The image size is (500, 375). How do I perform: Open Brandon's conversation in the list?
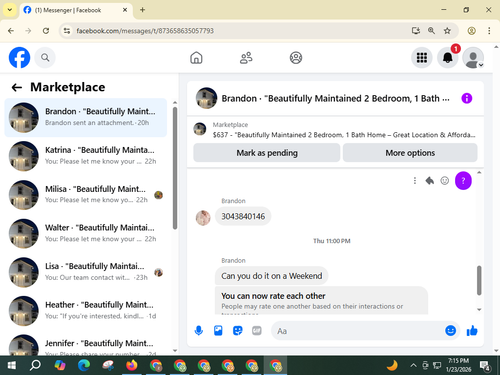(x=86, y=117)
